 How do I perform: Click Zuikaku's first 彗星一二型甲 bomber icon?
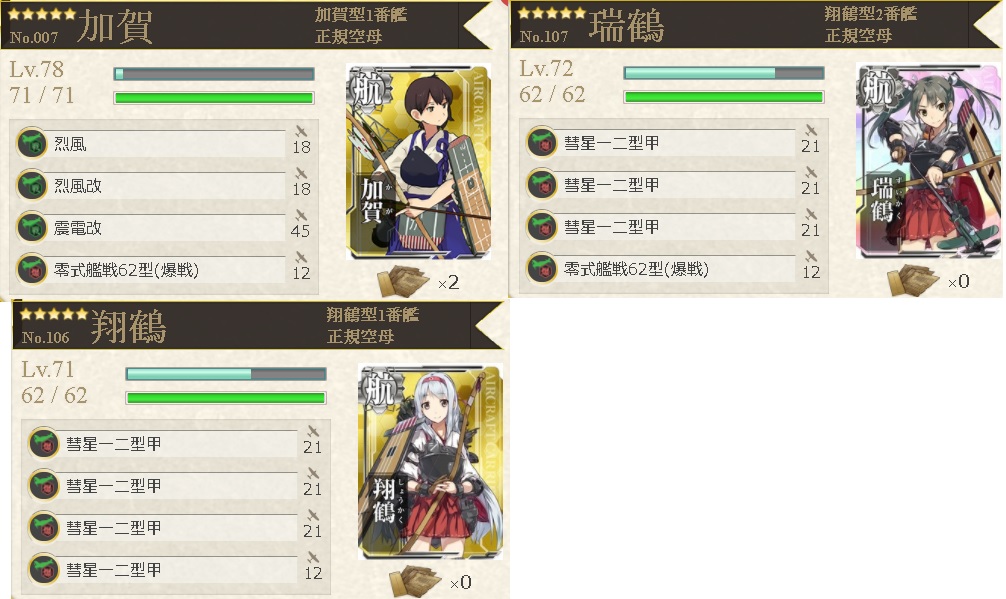541,142
